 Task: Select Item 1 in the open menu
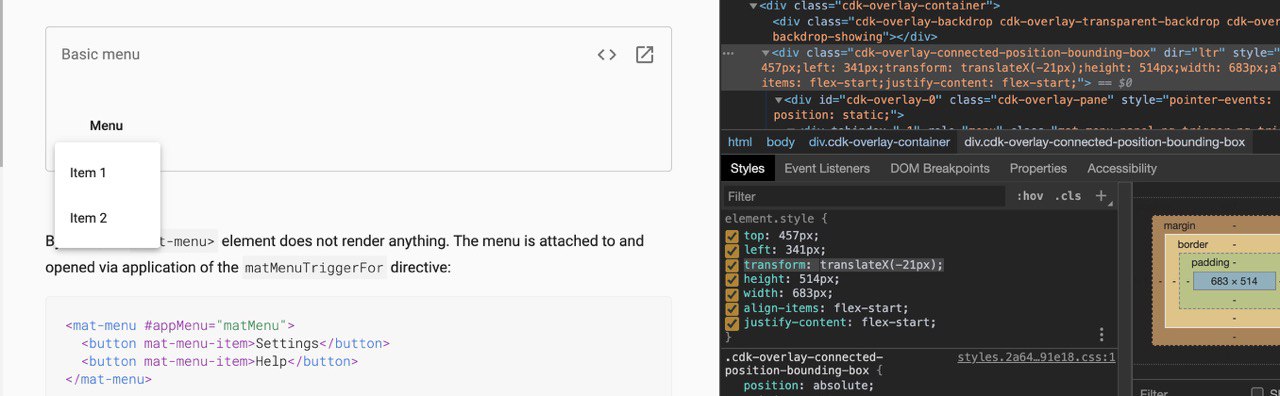click(107, 173)
